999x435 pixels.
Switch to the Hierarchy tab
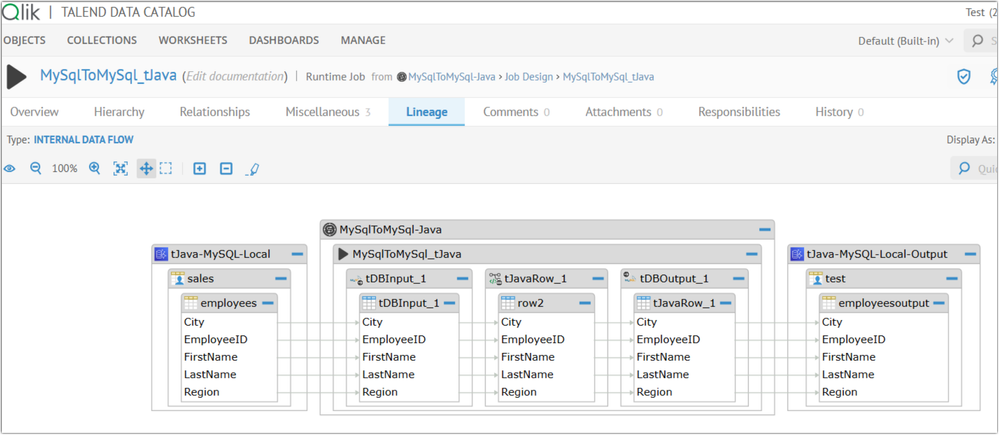(119, 112)
